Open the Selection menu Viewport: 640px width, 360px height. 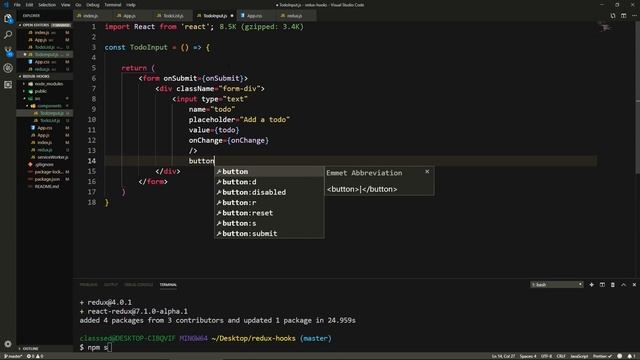(x=47, y=5)
